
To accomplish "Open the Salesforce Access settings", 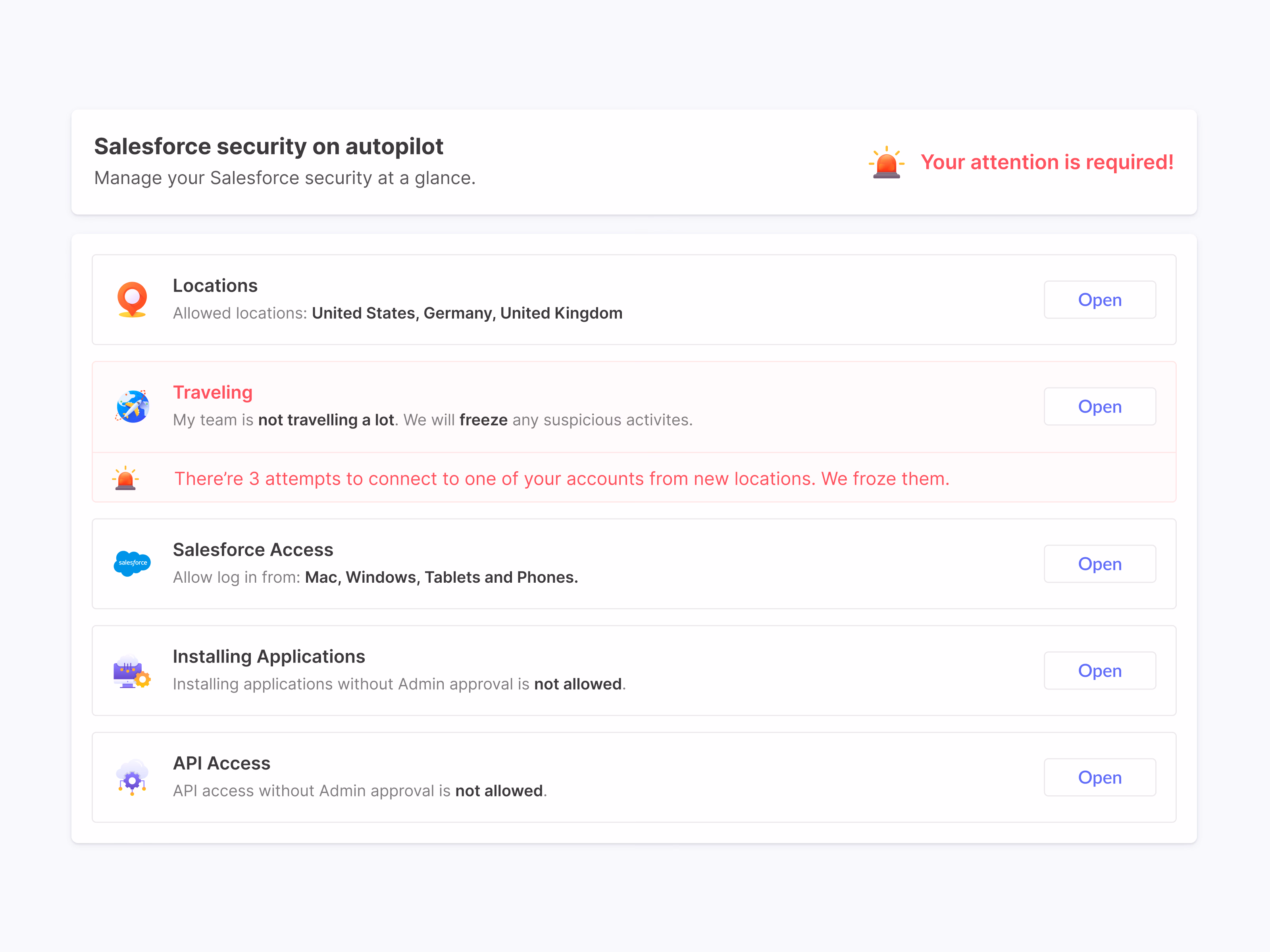I will coord(1099,564).
